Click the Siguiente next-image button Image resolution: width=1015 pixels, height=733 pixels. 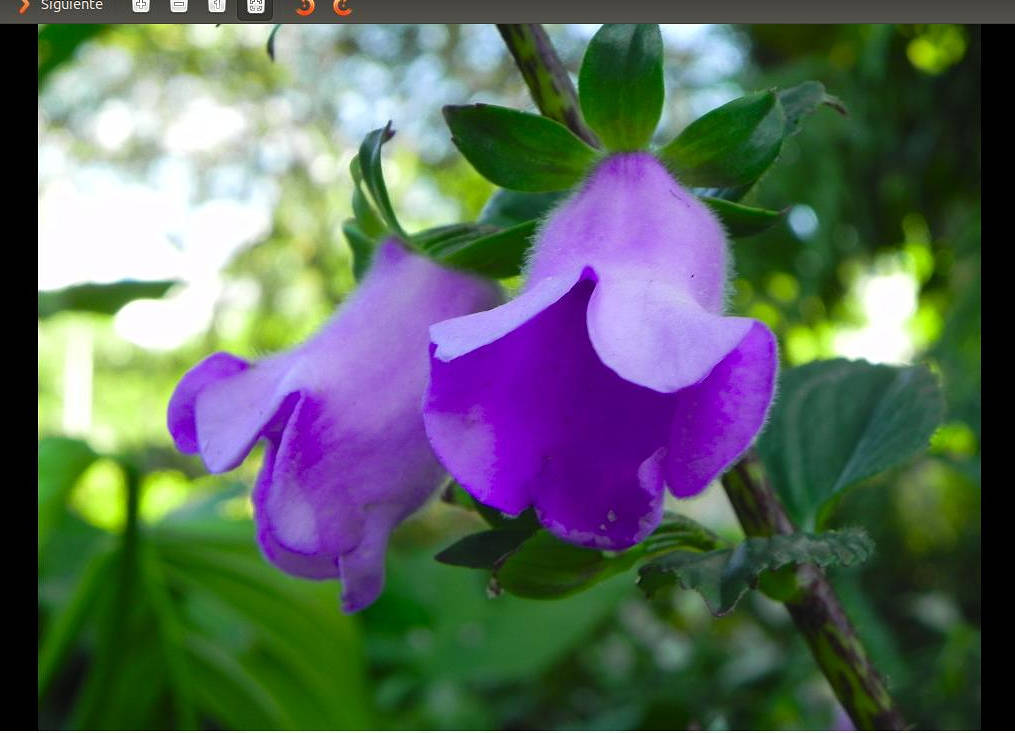pos(61,6)
